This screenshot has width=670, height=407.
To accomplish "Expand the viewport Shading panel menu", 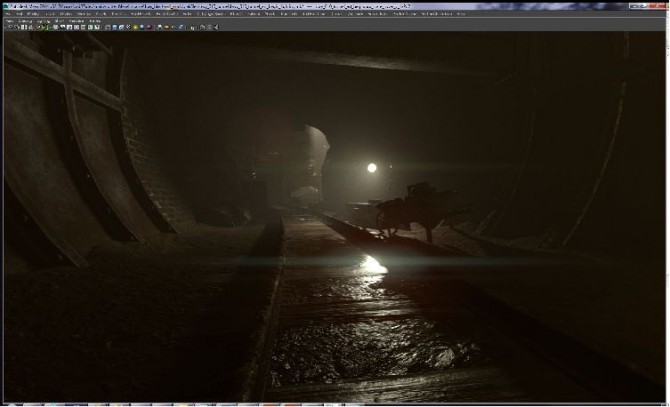I will click(25, 21).
